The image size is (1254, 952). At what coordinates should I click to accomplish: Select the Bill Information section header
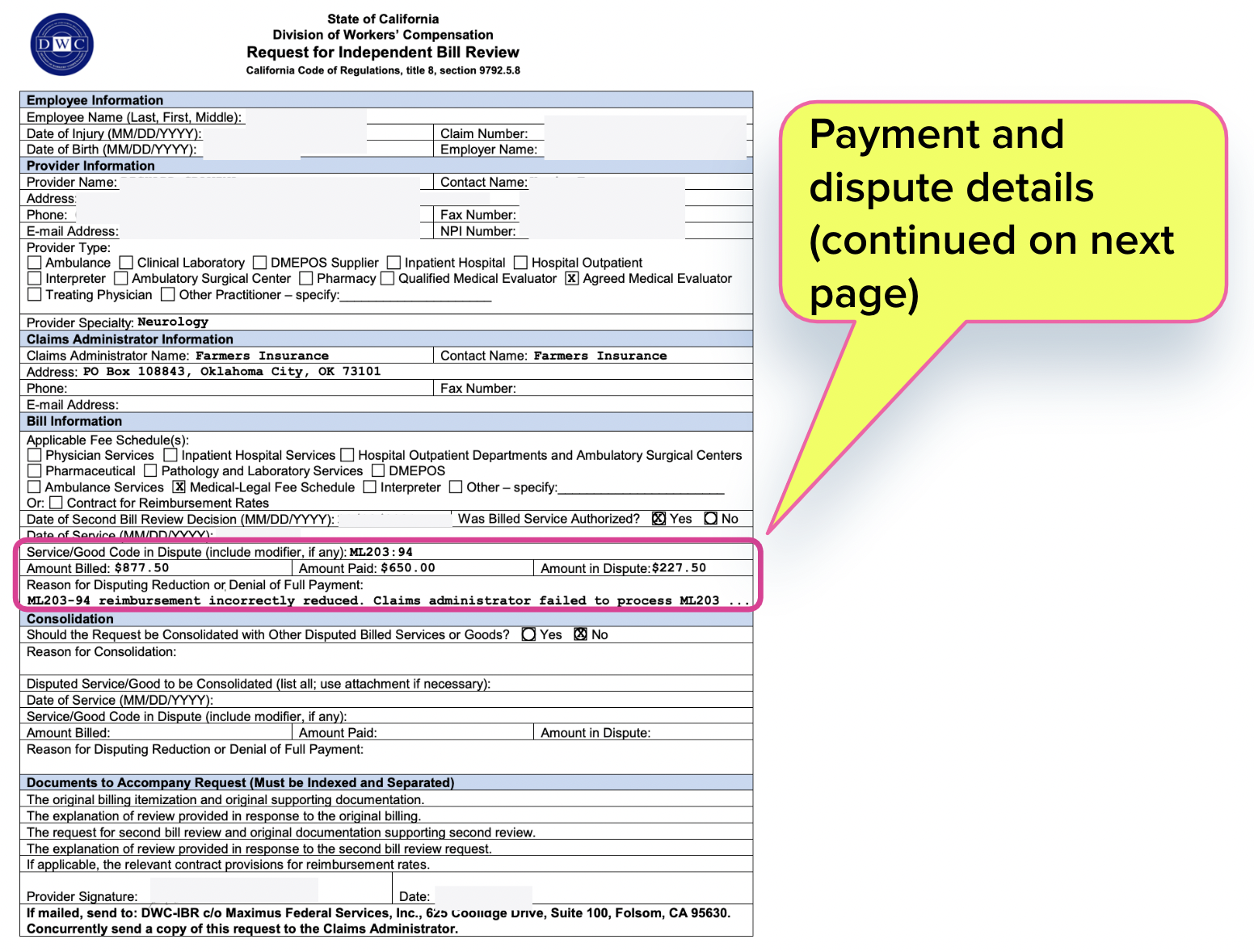(x=386, y=421)
